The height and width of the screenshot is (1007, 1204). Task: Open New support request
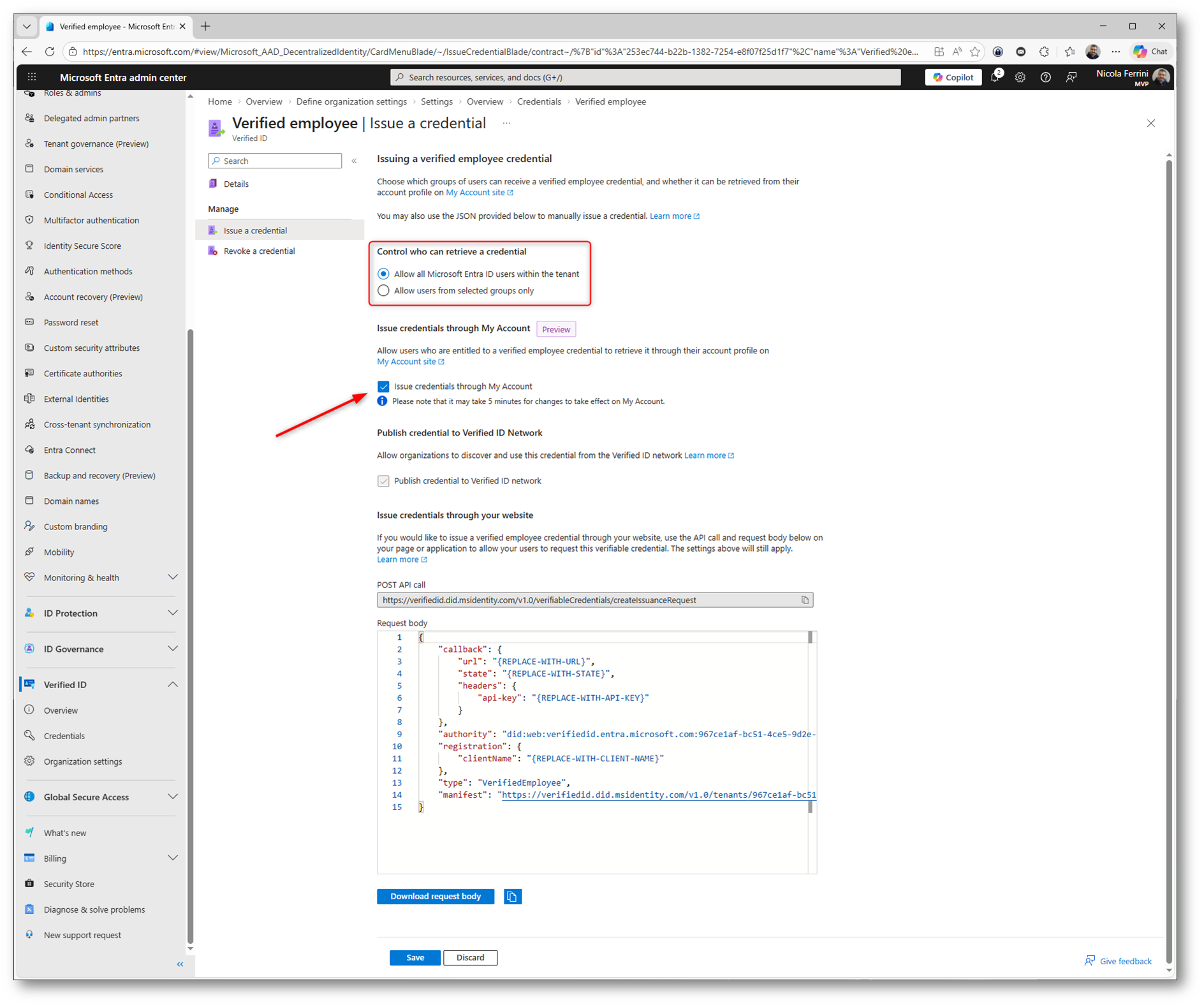click(82, 934)
